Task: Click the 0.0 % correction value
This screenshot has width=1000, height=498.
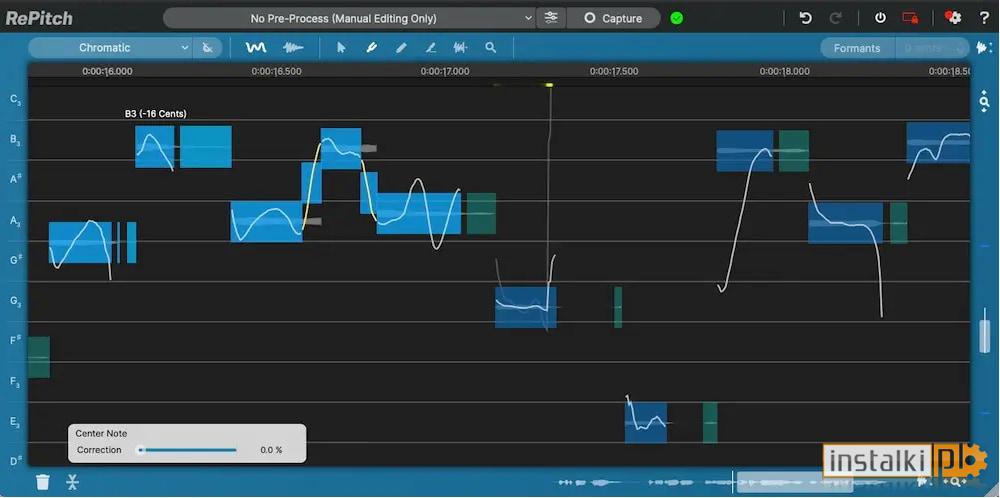Action: point(270,450)
